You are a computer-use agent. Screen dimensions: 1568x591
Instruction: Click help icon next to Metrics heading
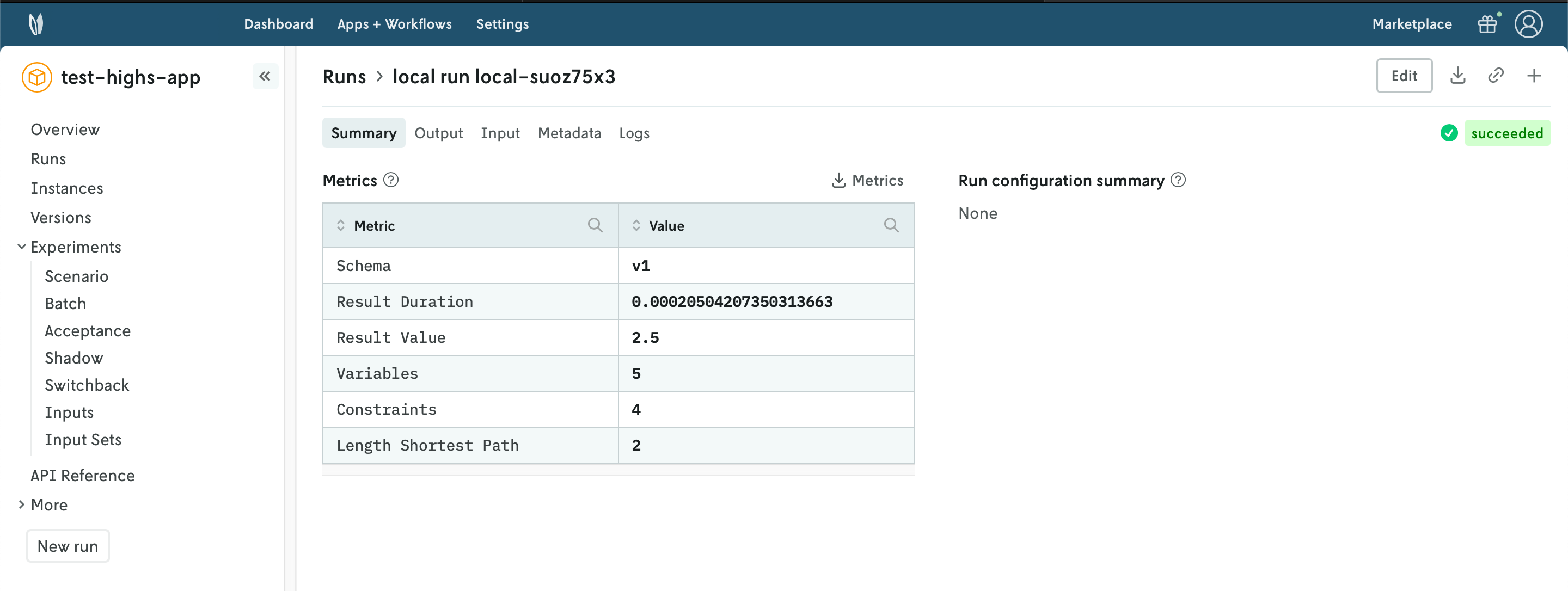click(391, 180)
